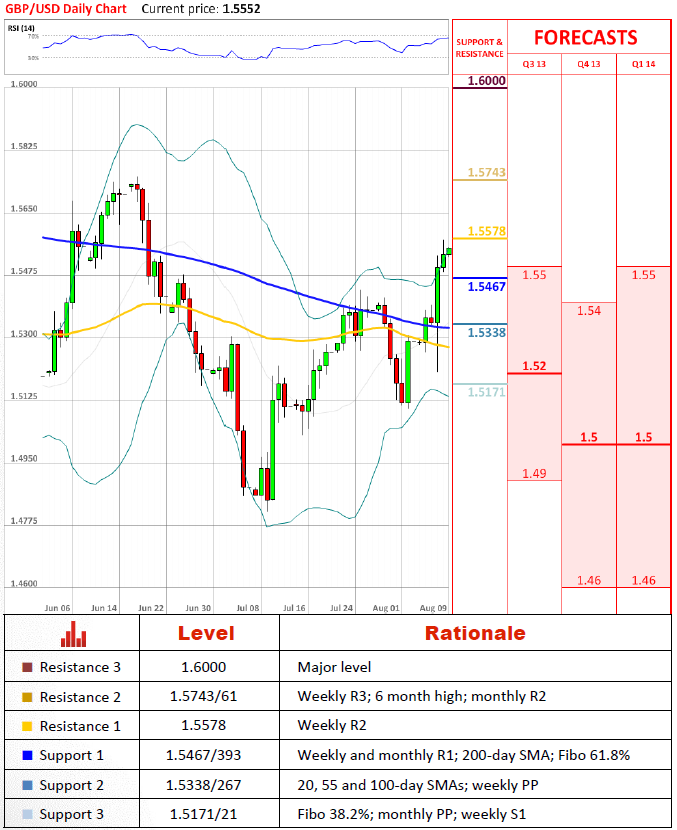The width and height of the screenshot is (677, 830).
Task: Click the Resistance 3 dark red swatch
Action: (x=27, y=667)
